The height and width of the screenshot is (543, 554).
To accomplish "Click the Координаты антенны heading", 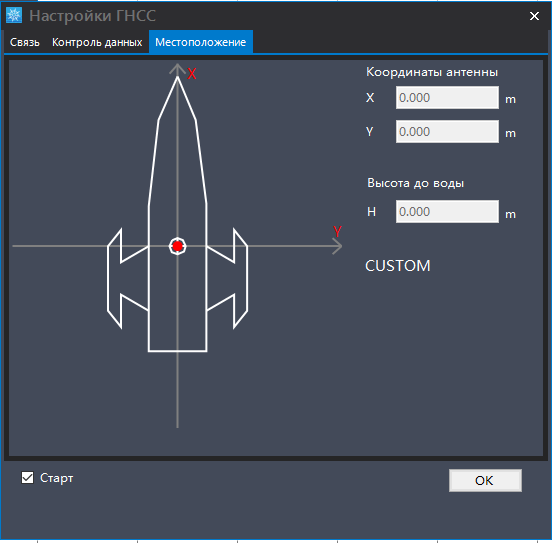I will tap(432, 72).
